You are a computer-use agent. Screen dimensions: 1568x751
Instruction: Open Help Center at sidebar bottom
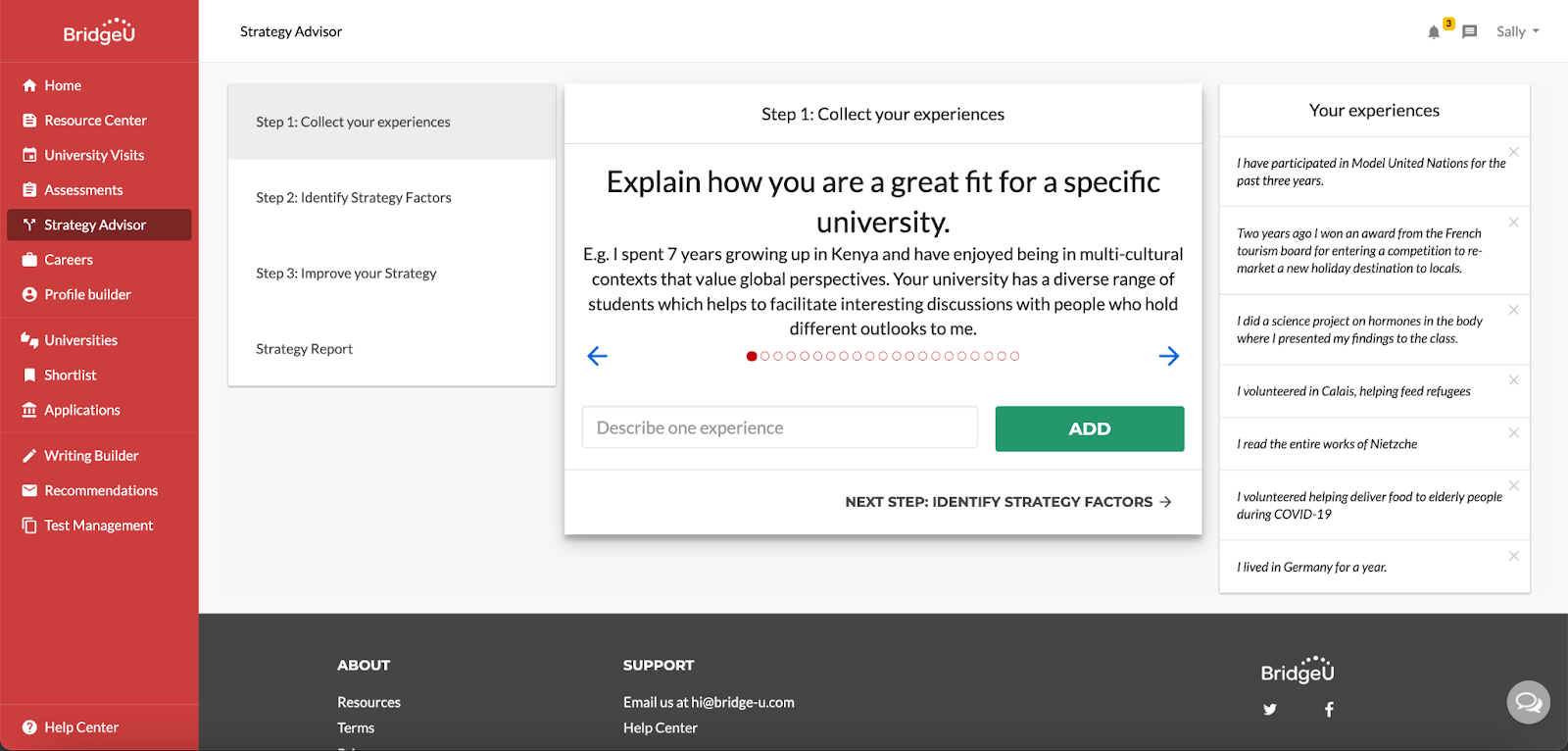tap(99, 727)
